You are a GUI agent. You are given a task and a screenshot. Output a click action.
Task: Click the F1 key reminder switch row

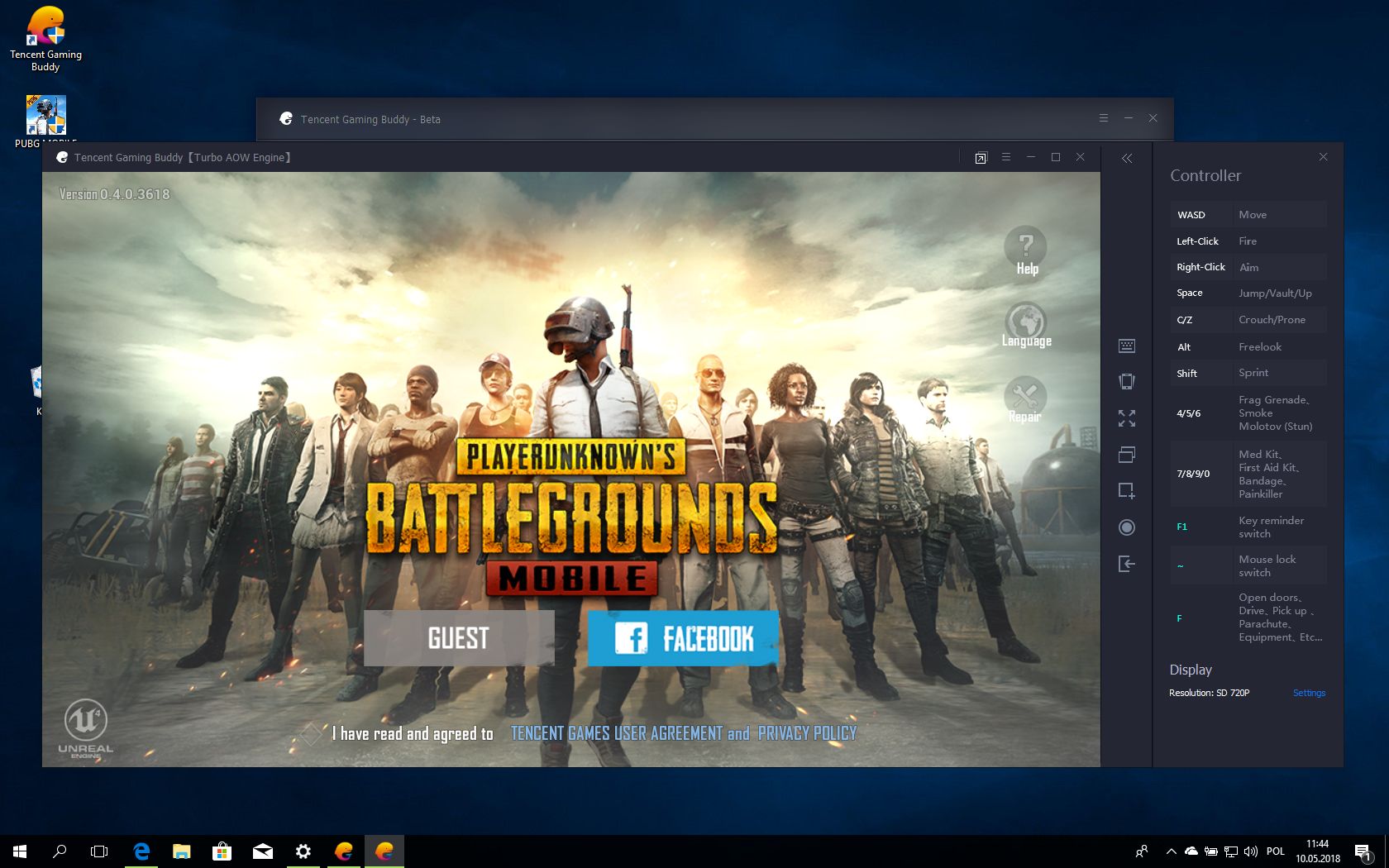tap(1248, 527)
